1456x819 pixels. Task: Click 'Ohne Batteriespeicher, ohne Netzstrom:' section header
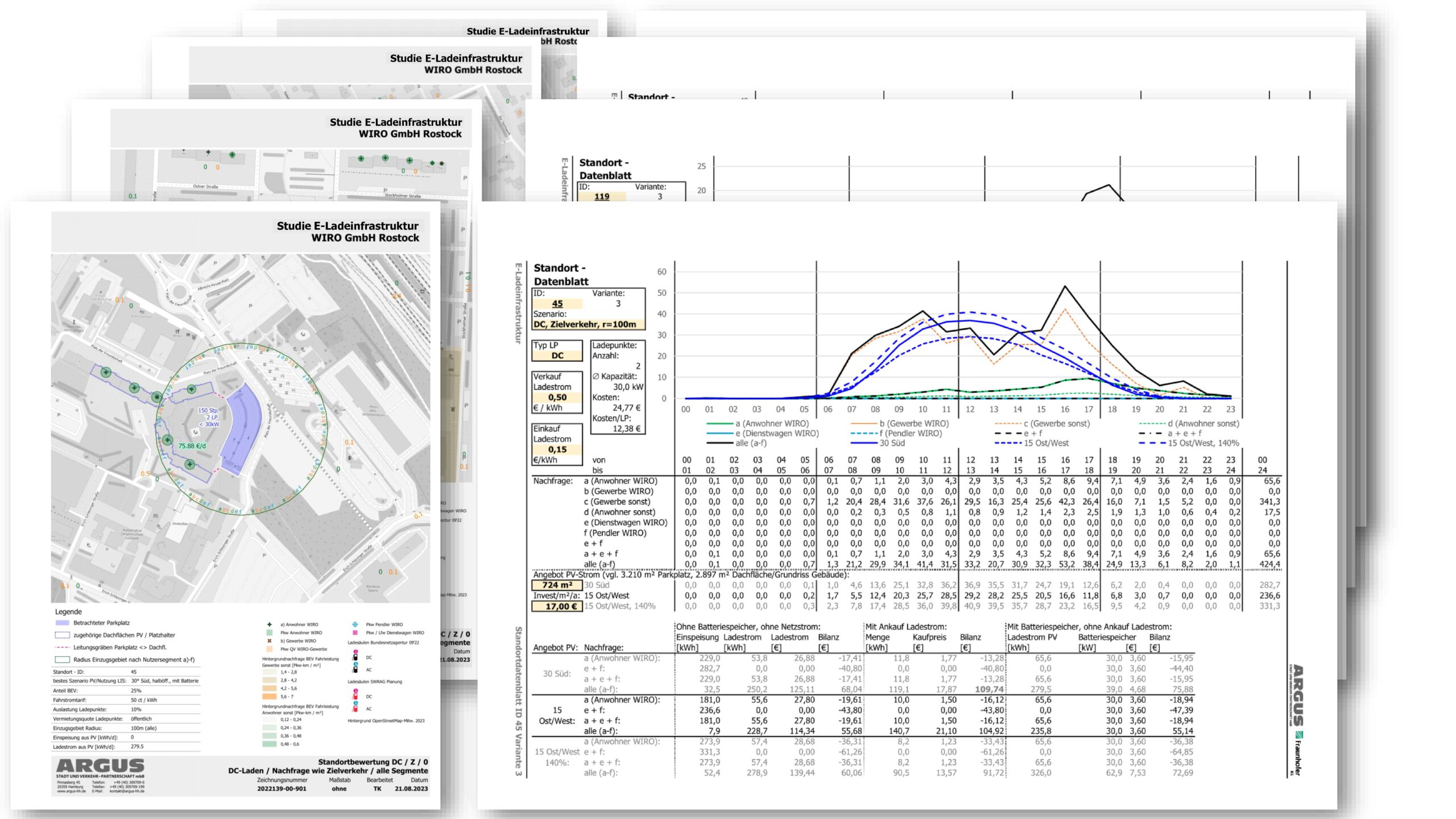pyautogui.click(x=748, y=627)
